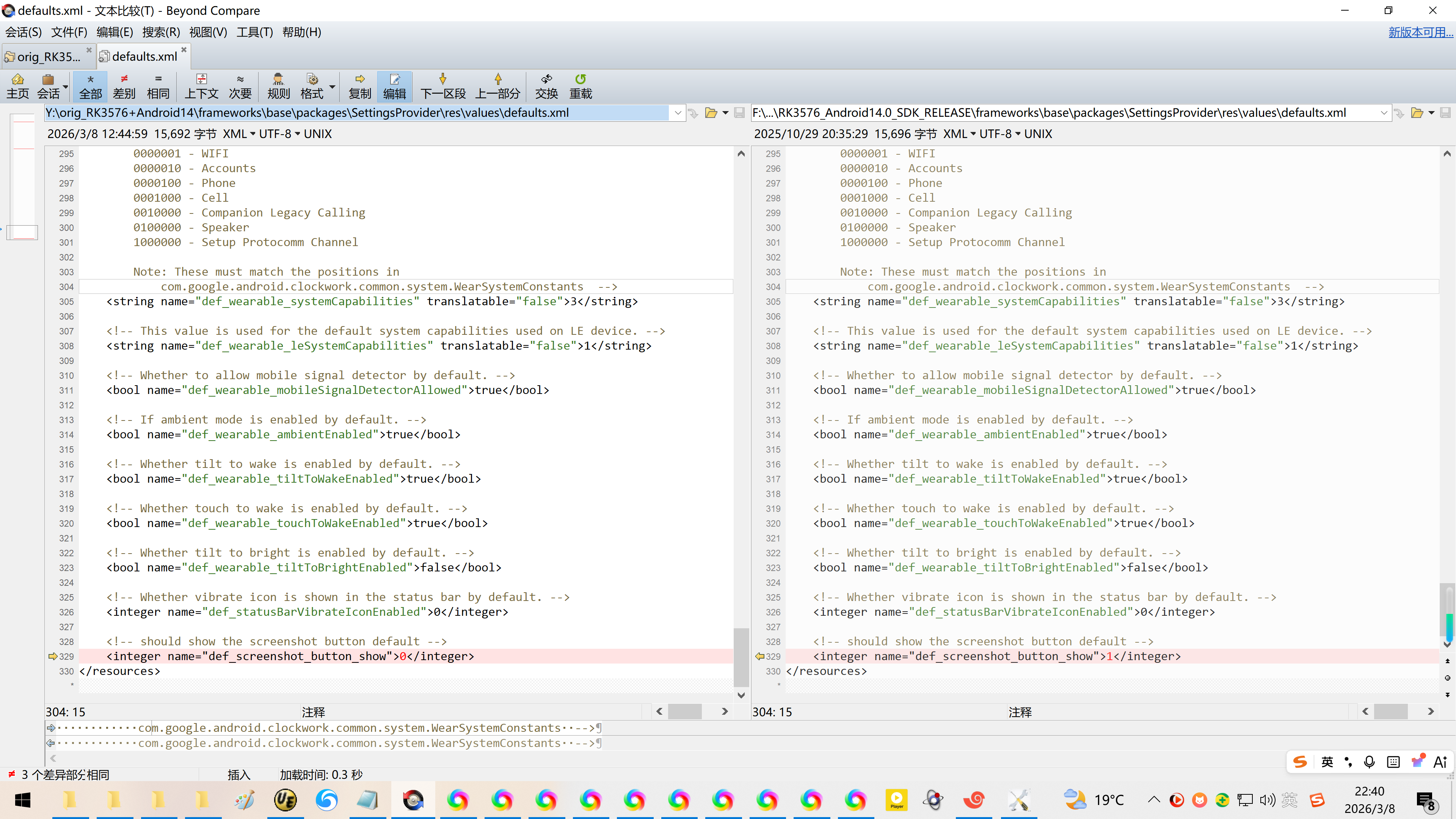Go to next difference section (下一区段)

[442, 86]
